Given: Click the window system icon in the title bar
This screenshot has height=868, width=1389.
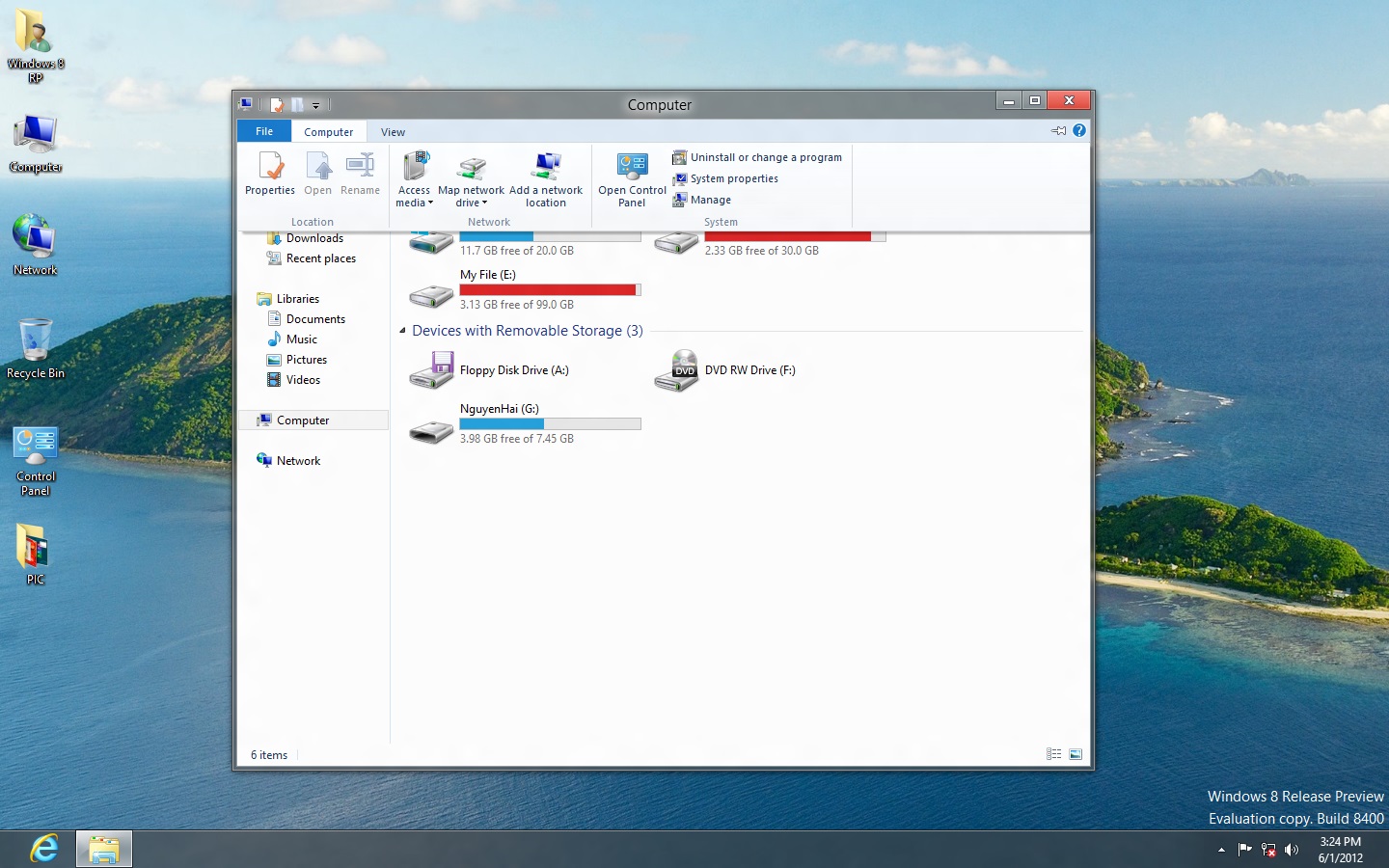Looking at the screenshot, I should tap(247, 104).
